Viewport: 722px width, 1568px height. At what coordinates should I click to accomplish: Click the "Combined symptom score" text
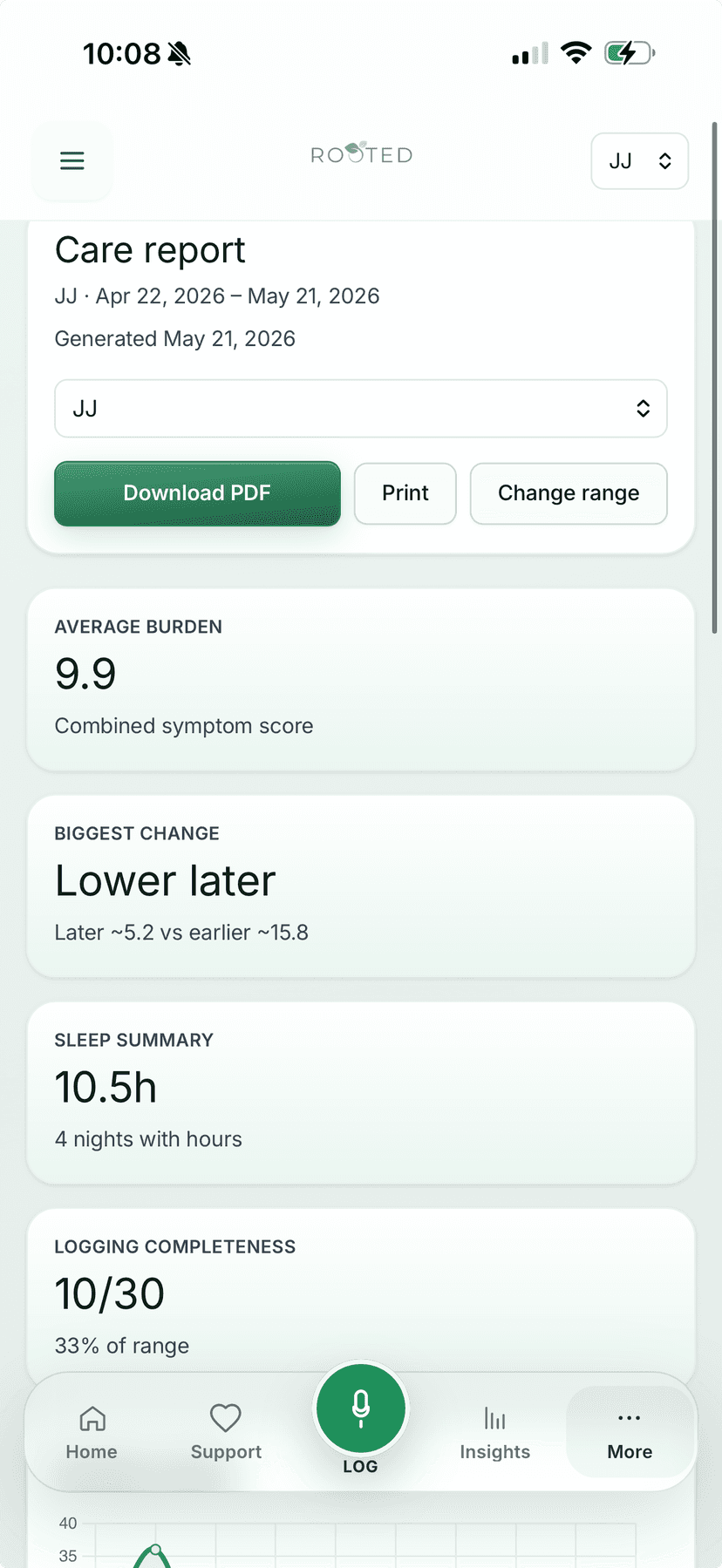(x=184, y=726)
